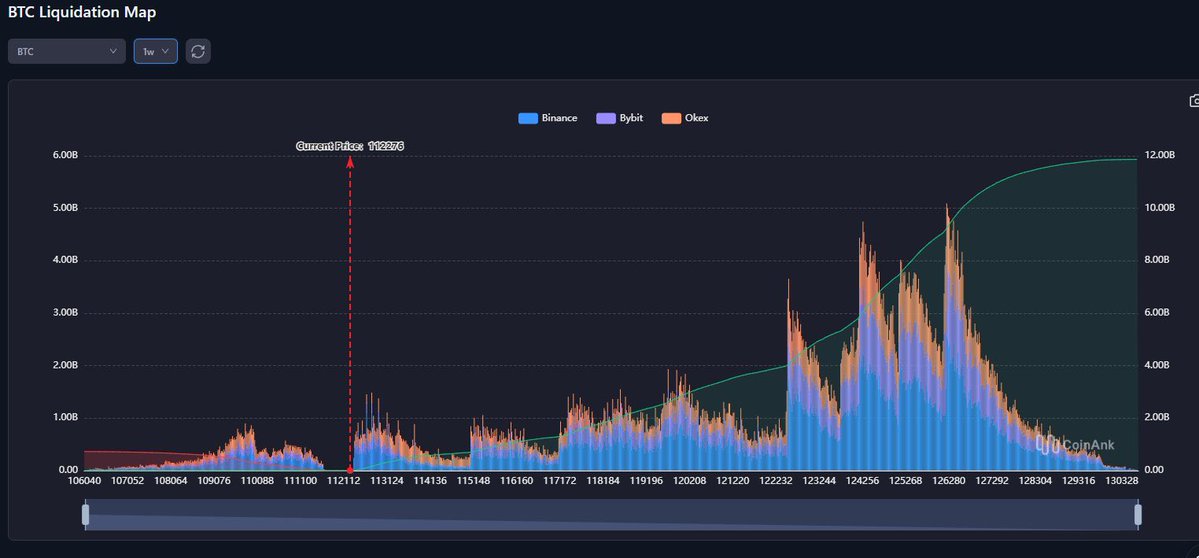
Task: Click the 1.00B left axis label
Action: click(64, 417)
